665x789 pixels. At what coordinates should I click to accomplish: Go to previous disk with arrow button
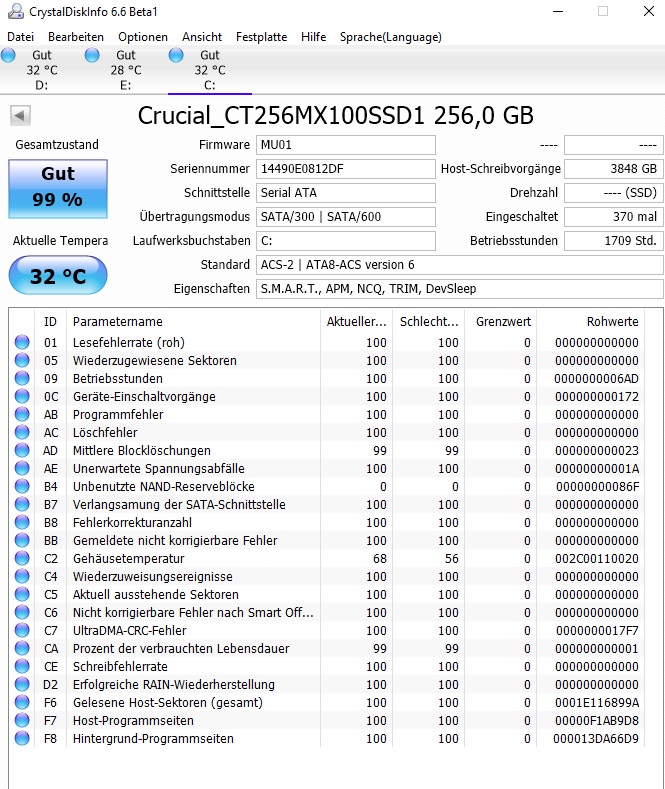pyautogui.click(x=20, y=115)
